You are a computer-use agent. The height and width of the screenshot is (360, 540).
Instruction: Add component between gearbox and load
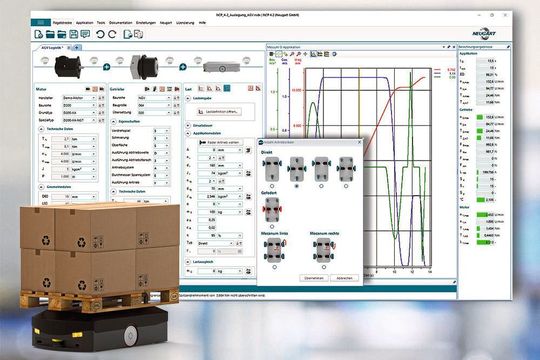click(183, 67)
